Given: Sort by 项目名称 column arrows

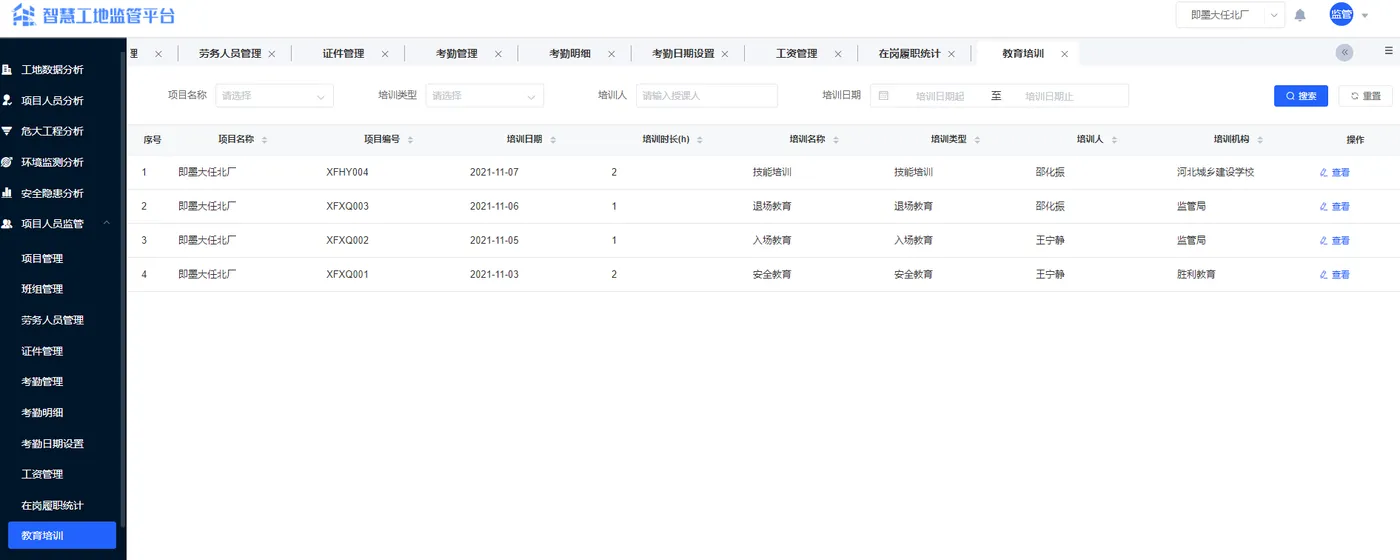Looking at the screenshot, I should coord(264,140).
